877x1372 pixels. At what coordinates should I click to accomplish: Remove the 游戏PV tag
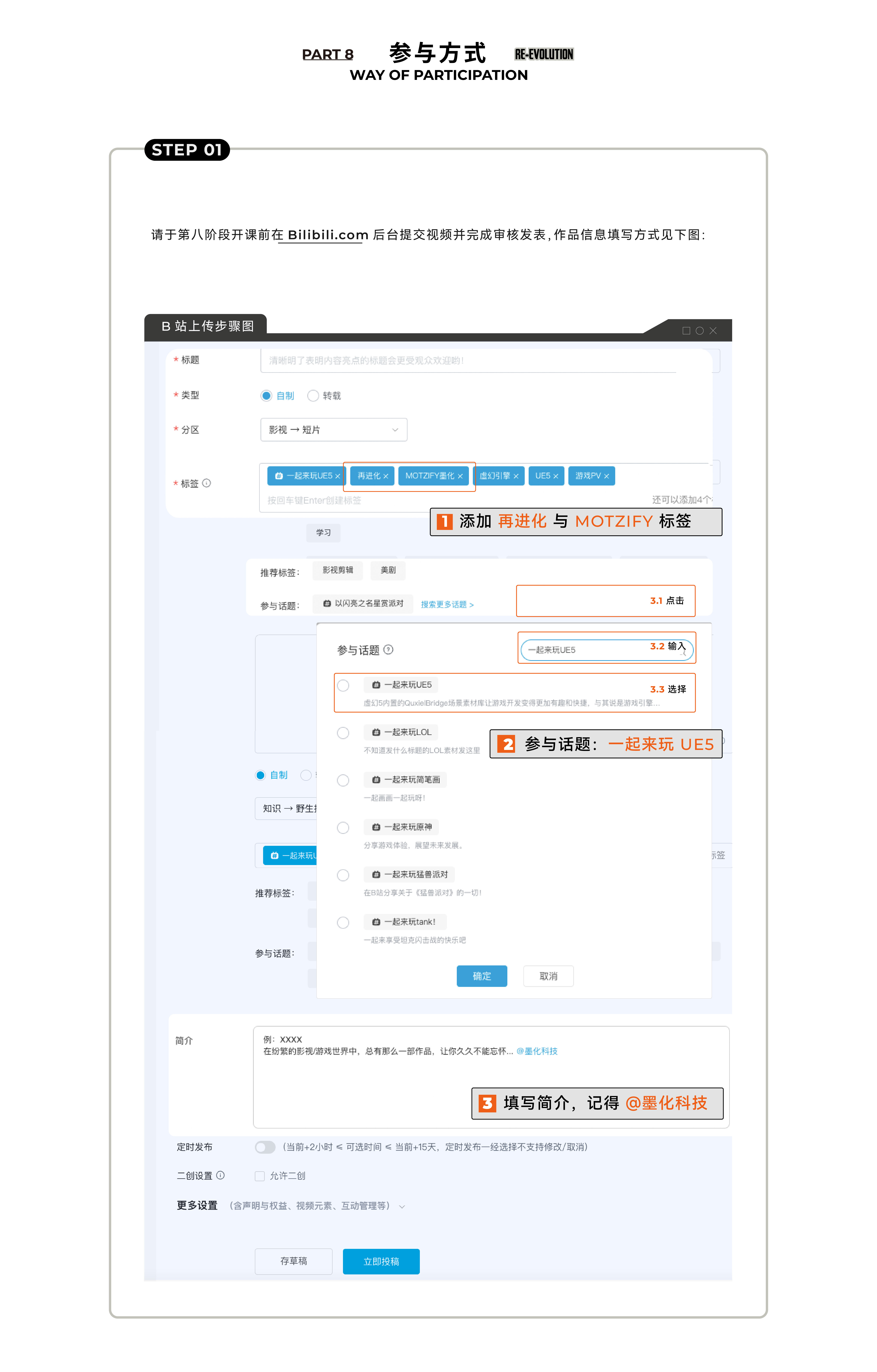606,476
